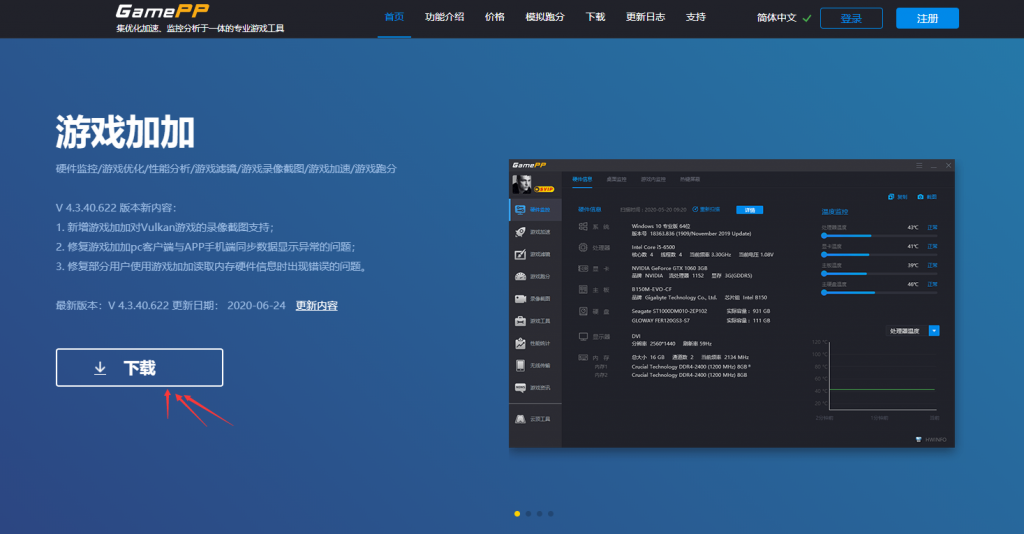Open 支持 nav item
Screen dimensions: 1024x534
[x=696, y=17]
